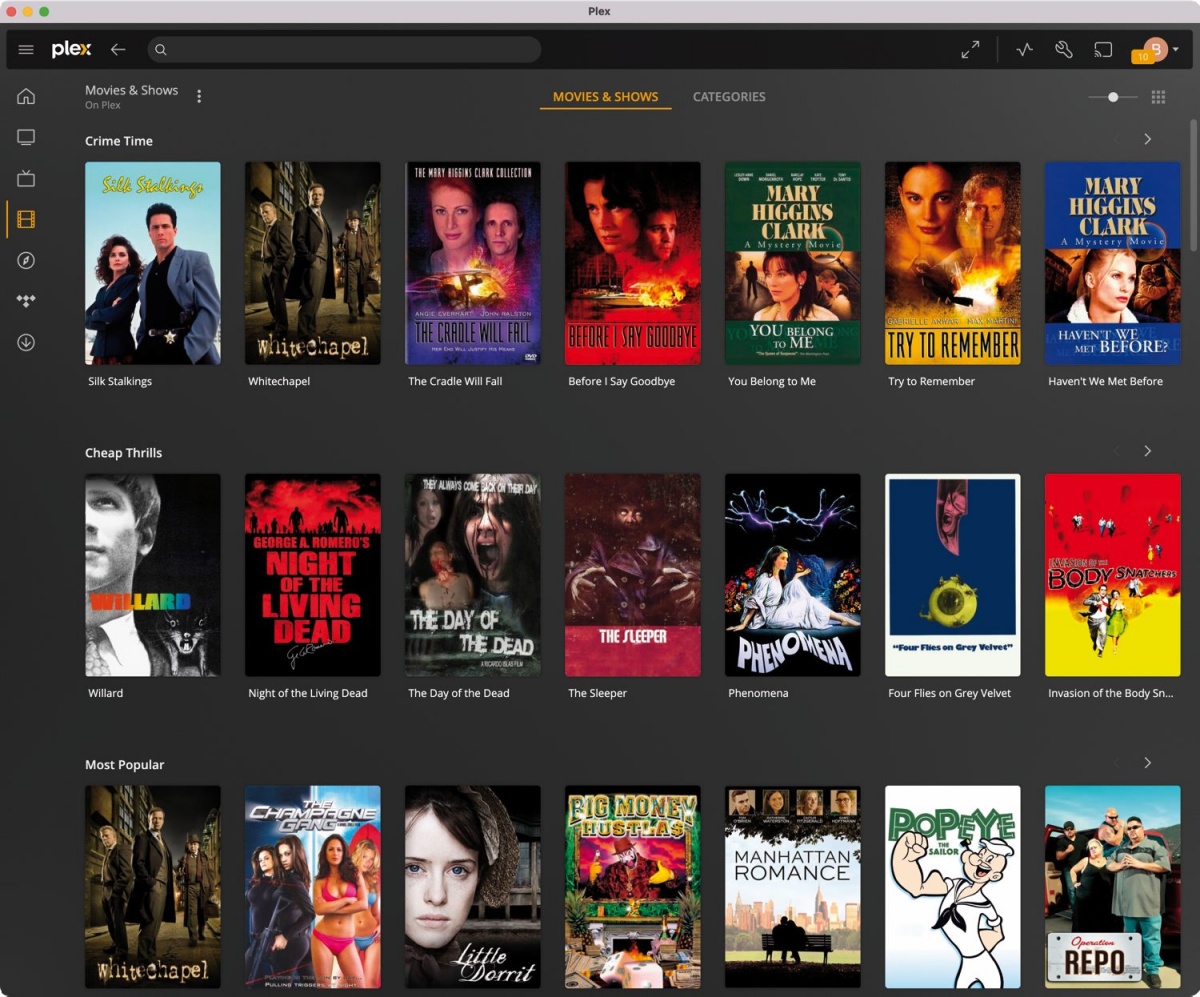Image resolution: width=1200 pixels, height=997 pixels.
Task: Switch to the MOVIES & SHOWS tab
Action: (605, 97)
